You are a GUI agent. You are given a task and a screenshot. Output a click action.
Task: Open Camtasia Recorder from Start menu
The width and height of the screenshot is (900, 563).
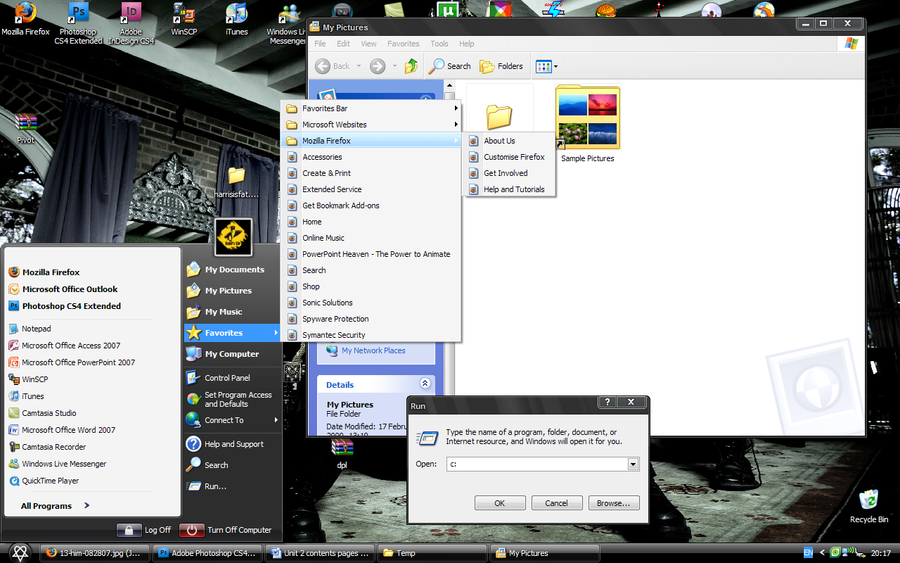pyautogui.click(x=47, y=446)
